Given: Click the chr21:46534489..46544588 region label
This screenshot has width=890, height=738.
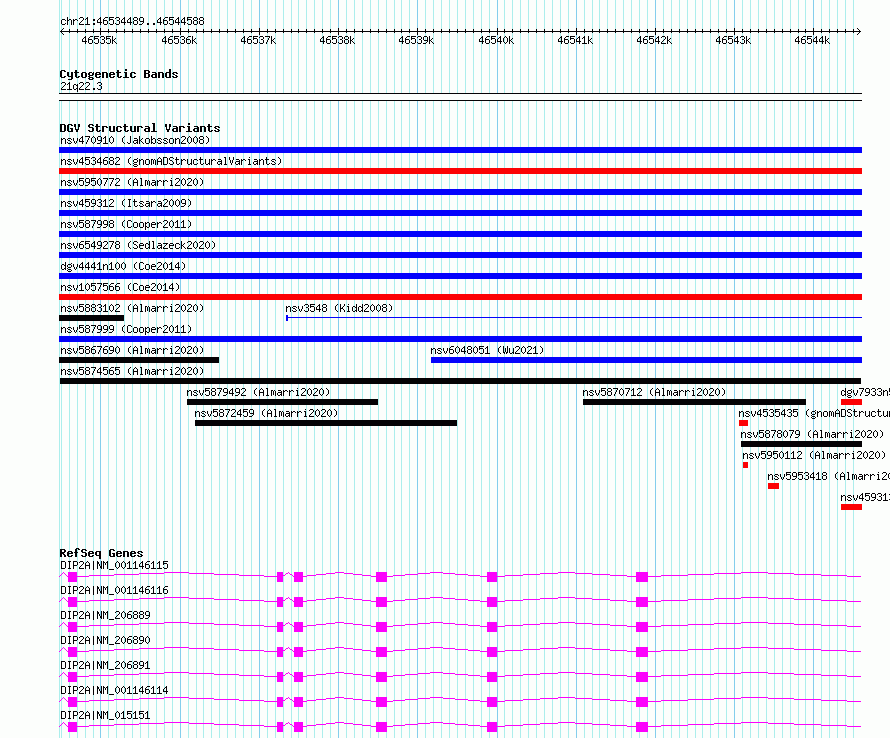Looking at the screenshot, I should point(132,21).
